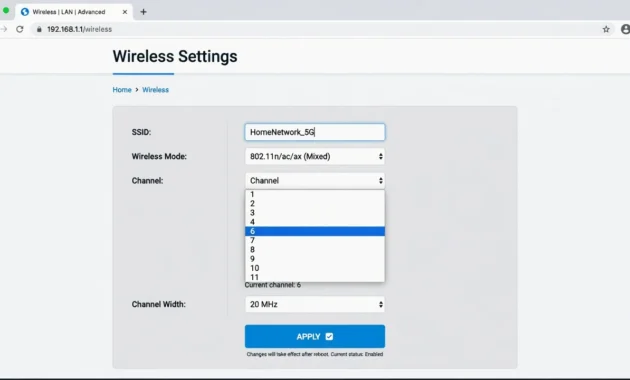Image resolution: width=630 pixels, height=380 pixels.
Task: Choose channel 8 from the list
Action: (x=315, y=249)
